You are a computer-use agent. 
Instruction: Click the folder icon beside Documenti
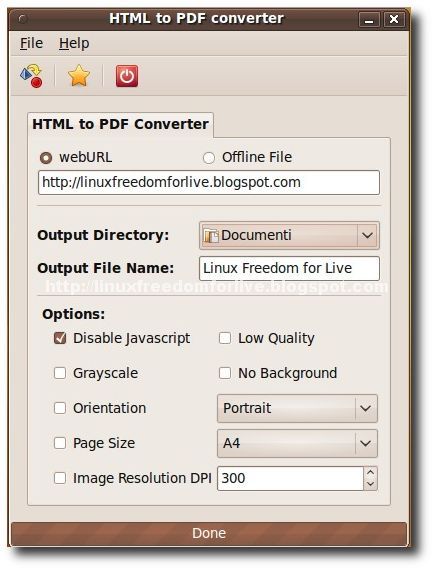[211, 236]
